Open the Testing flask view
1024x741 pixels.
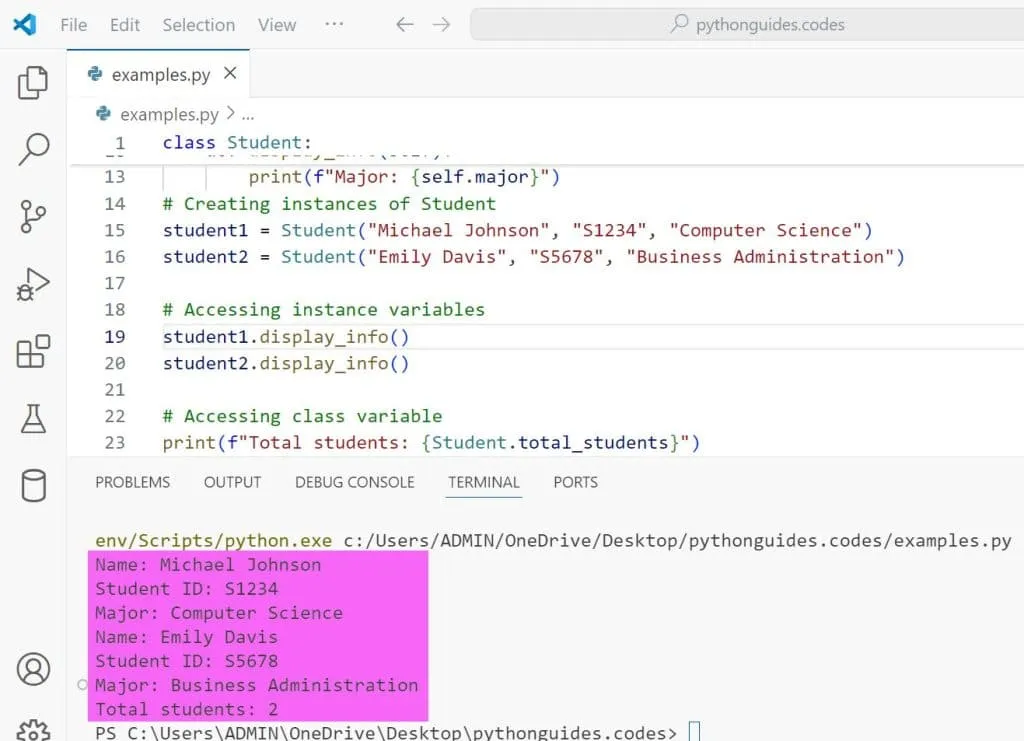tap(33, 419)
